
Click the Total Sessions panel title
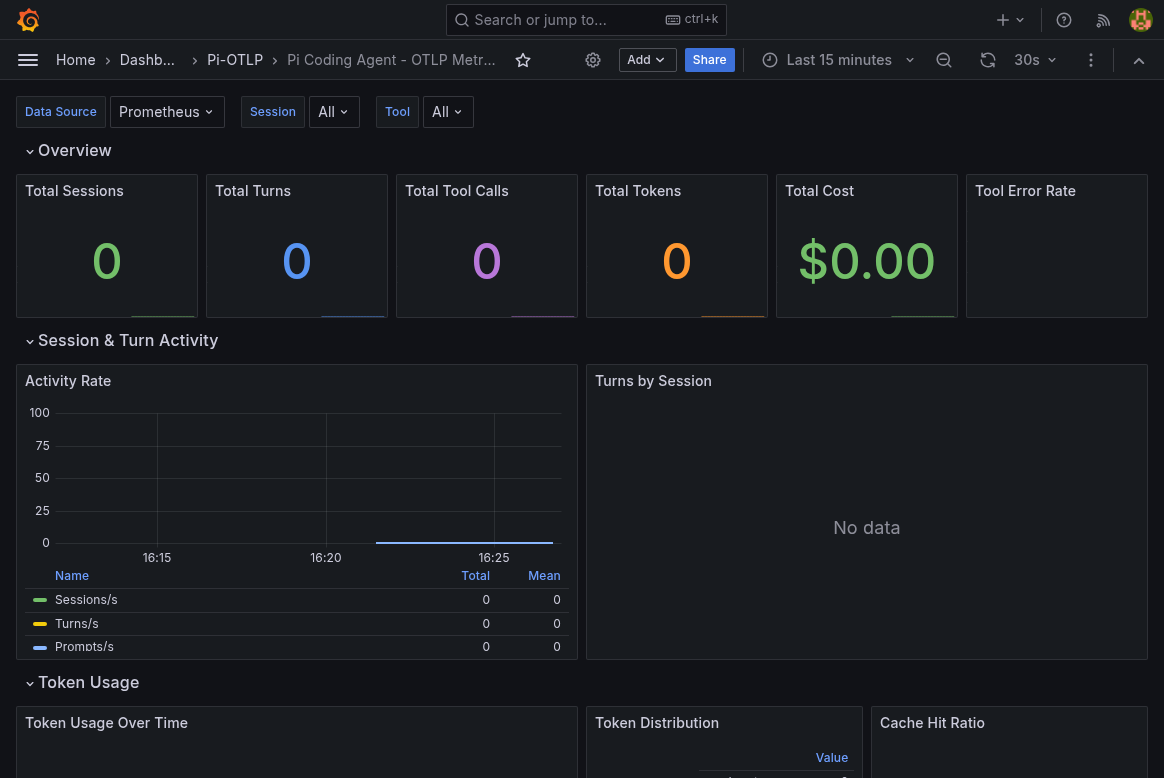(x=74, y=191)
